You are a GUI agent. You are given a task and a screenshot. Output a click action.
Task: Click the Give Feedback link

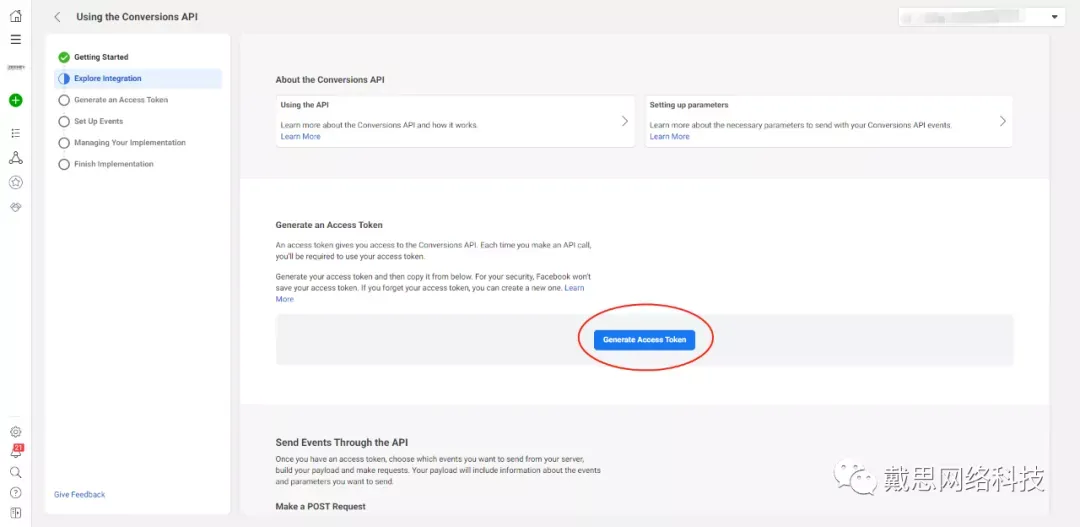click(79, 495)
